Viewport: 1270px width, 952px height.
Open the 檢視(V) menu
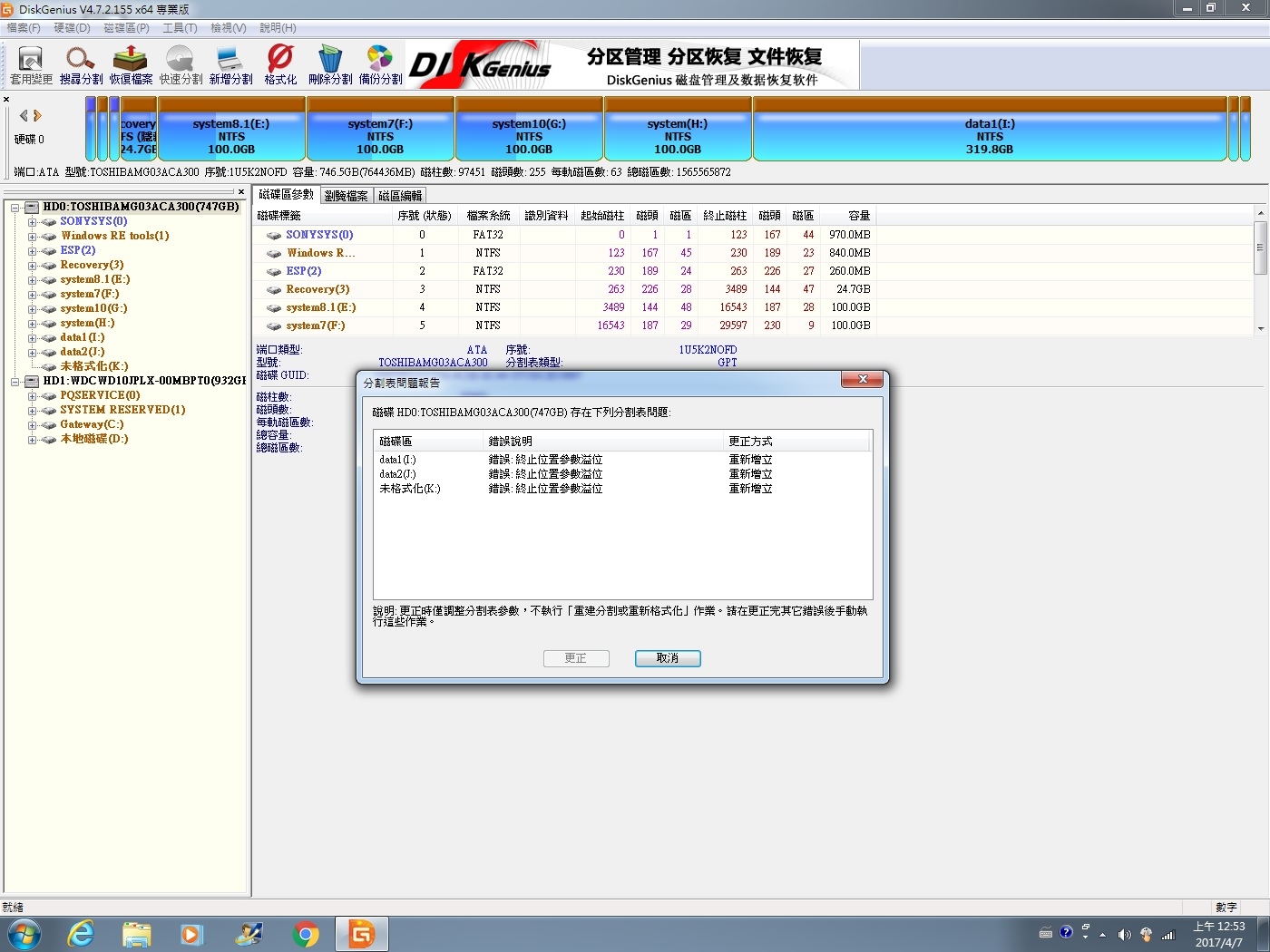(229, 28)
